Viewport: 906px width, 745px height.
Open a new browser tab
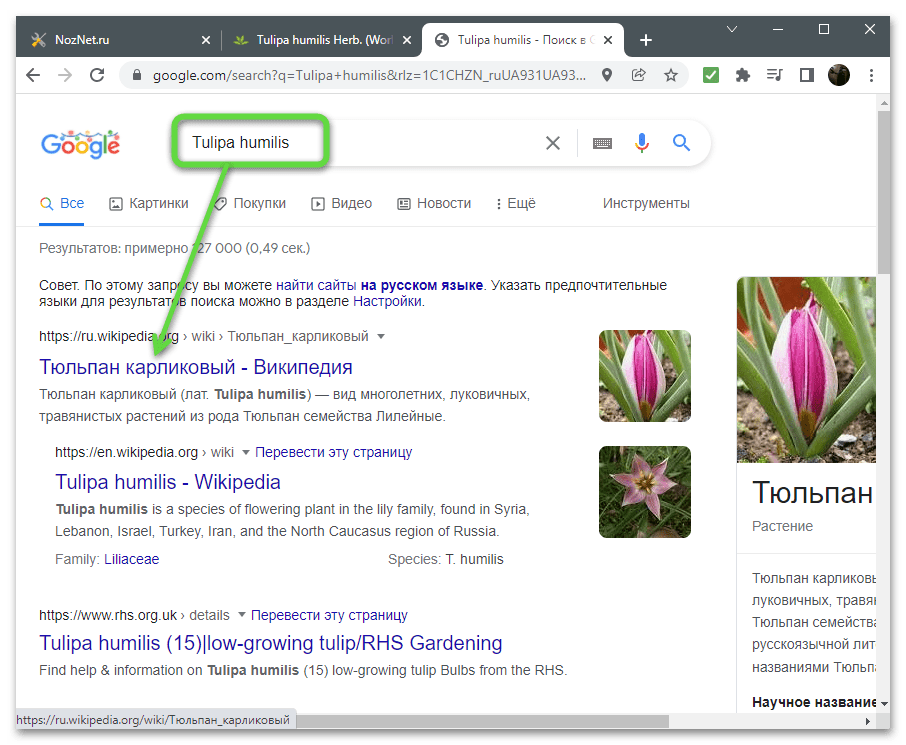[646, 40]
